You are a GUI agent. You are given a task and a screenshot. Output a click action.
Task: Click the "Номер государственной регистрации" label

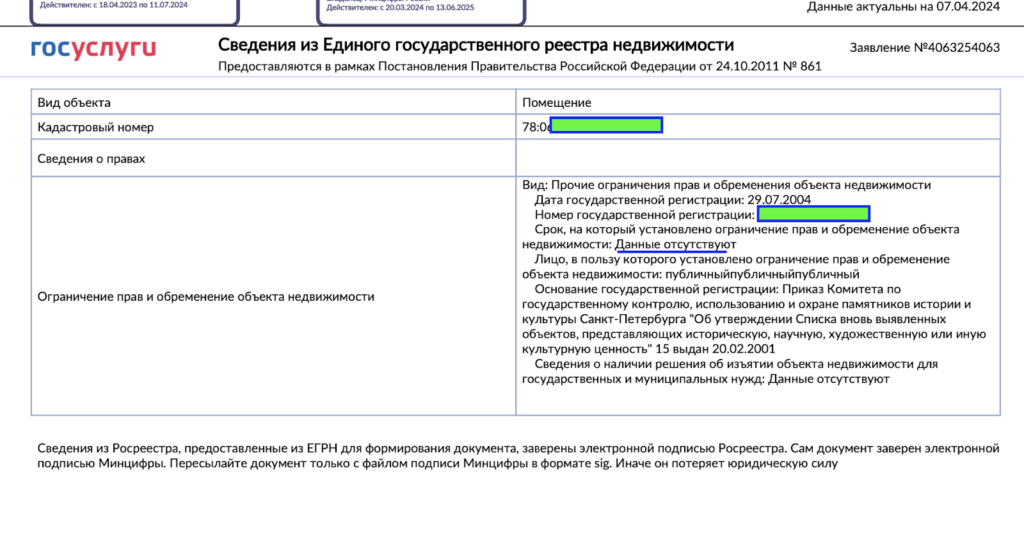645,215
